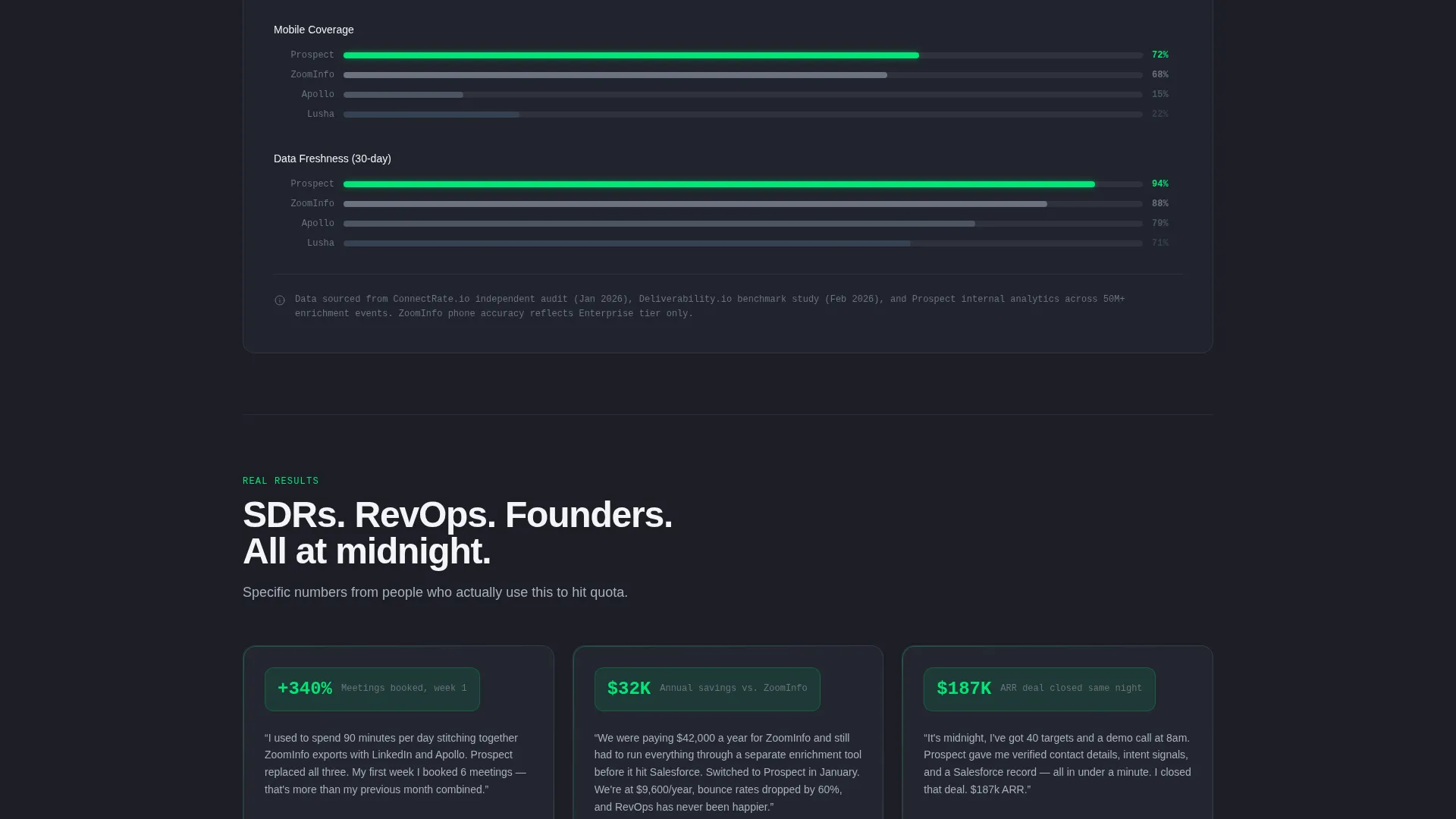Click the 72% Mobile Coverage value

pos(1159,55)
